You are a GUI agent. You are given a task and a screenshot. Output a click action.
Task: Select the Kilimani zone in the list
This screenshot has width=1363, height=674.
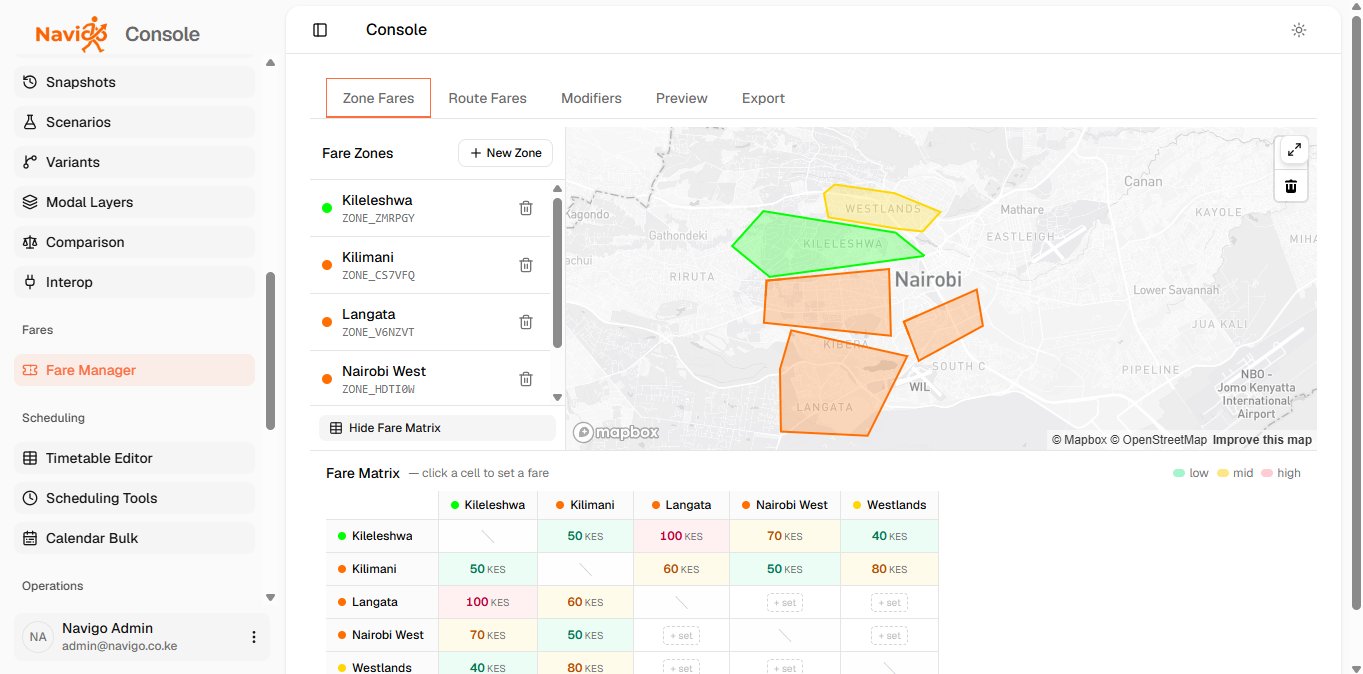tap(430, 265)
